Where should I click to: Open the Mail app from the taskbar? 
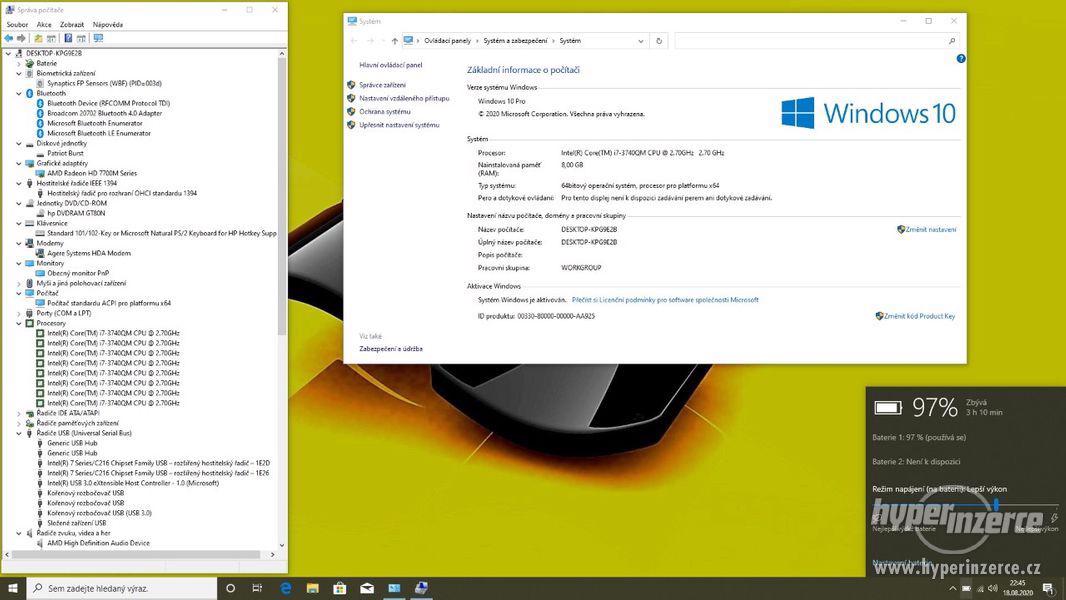tap(366, 588)
